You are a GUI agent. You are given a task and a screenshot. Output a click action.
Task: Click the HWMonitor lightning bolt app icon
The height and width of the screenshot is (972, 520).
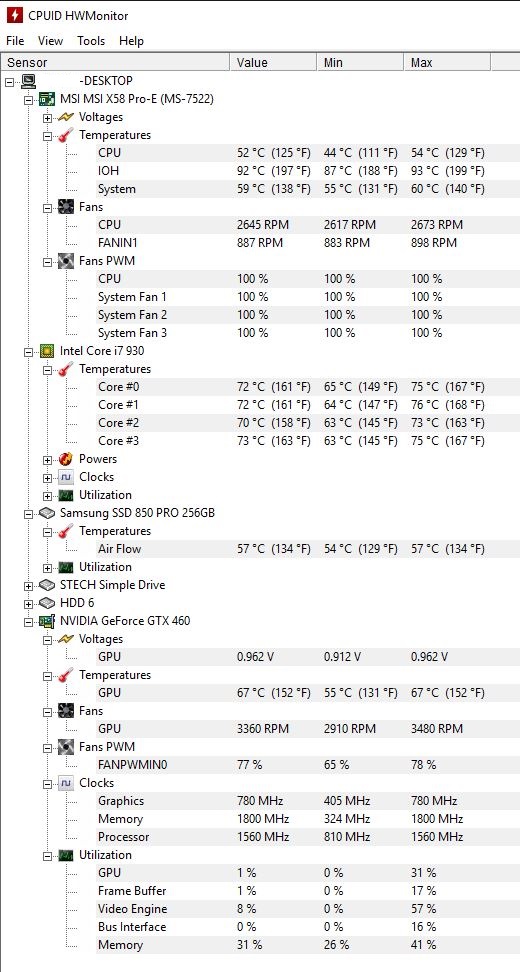(14, 15)
